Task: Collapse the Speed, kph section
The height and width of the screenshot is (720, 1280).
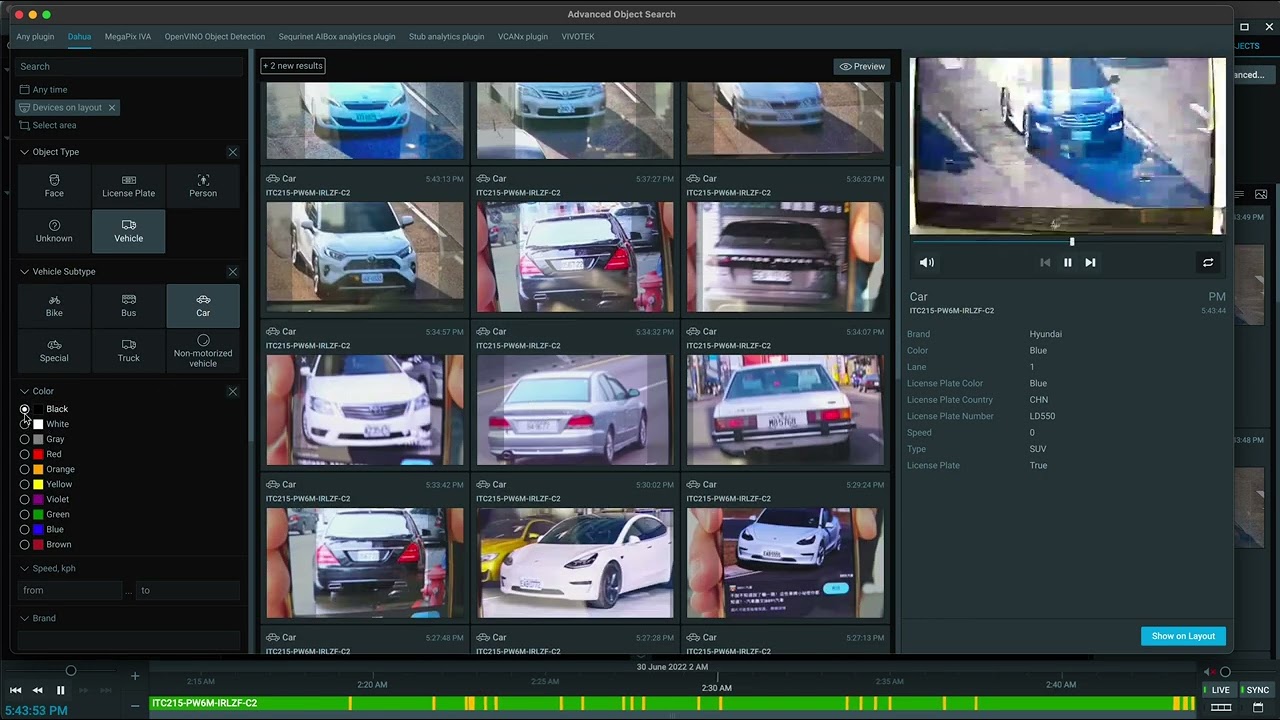Action: click(x=24, y=568)
